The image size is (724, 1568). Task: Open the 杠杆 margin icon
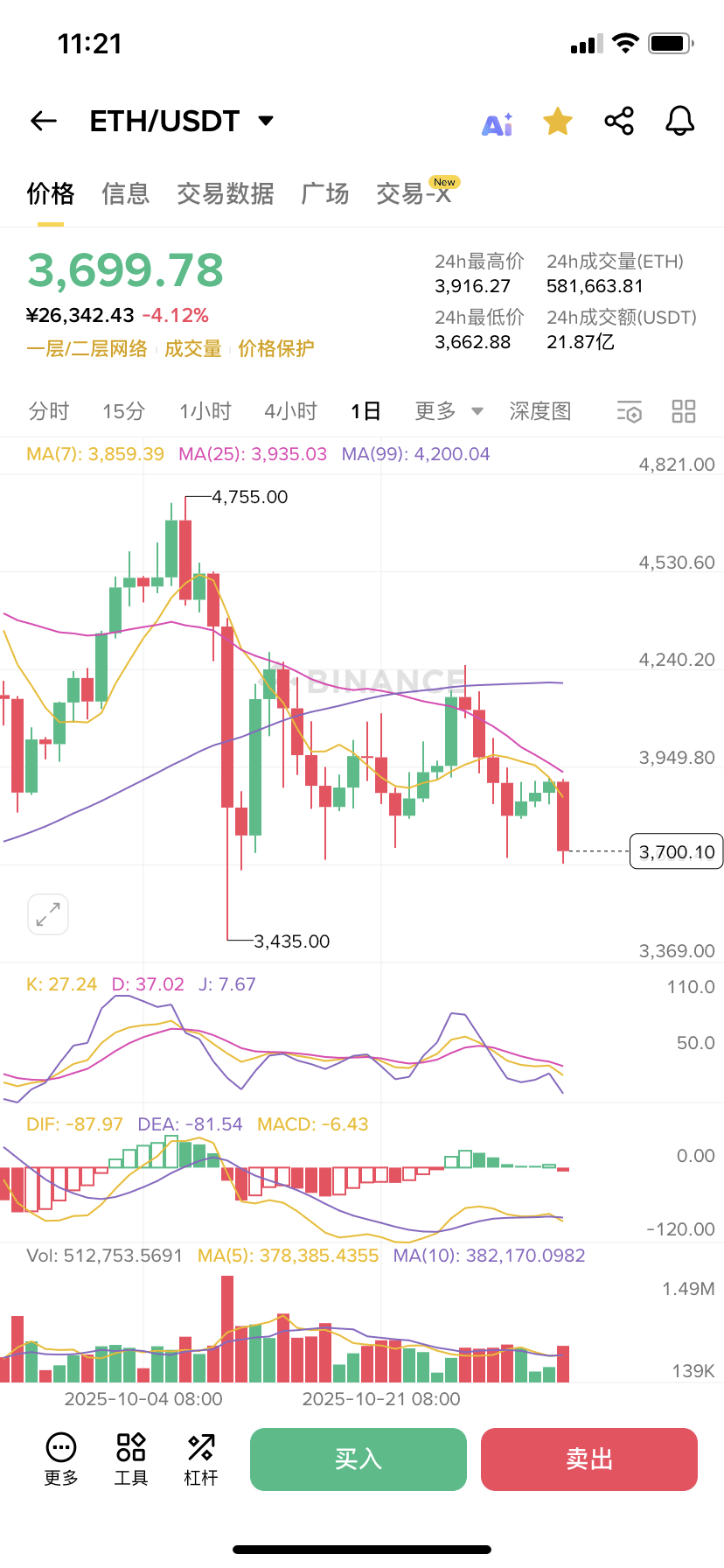[200, 1459]
